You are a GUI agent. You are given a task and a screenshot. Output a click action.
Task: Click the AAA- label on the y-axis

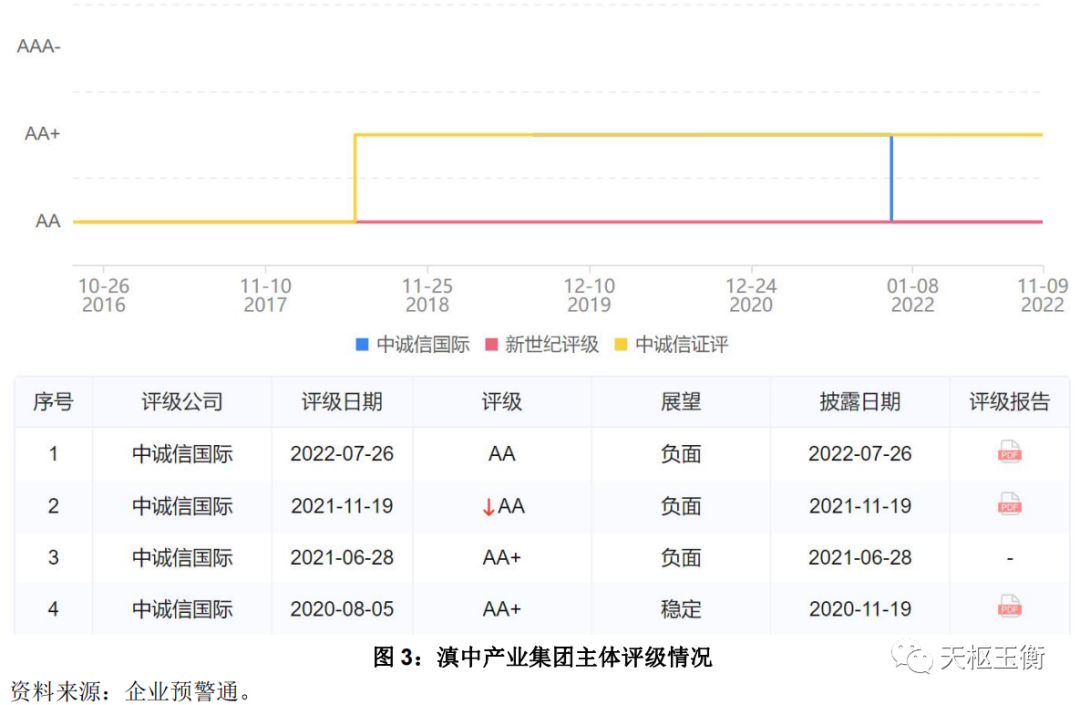point(39,47)
